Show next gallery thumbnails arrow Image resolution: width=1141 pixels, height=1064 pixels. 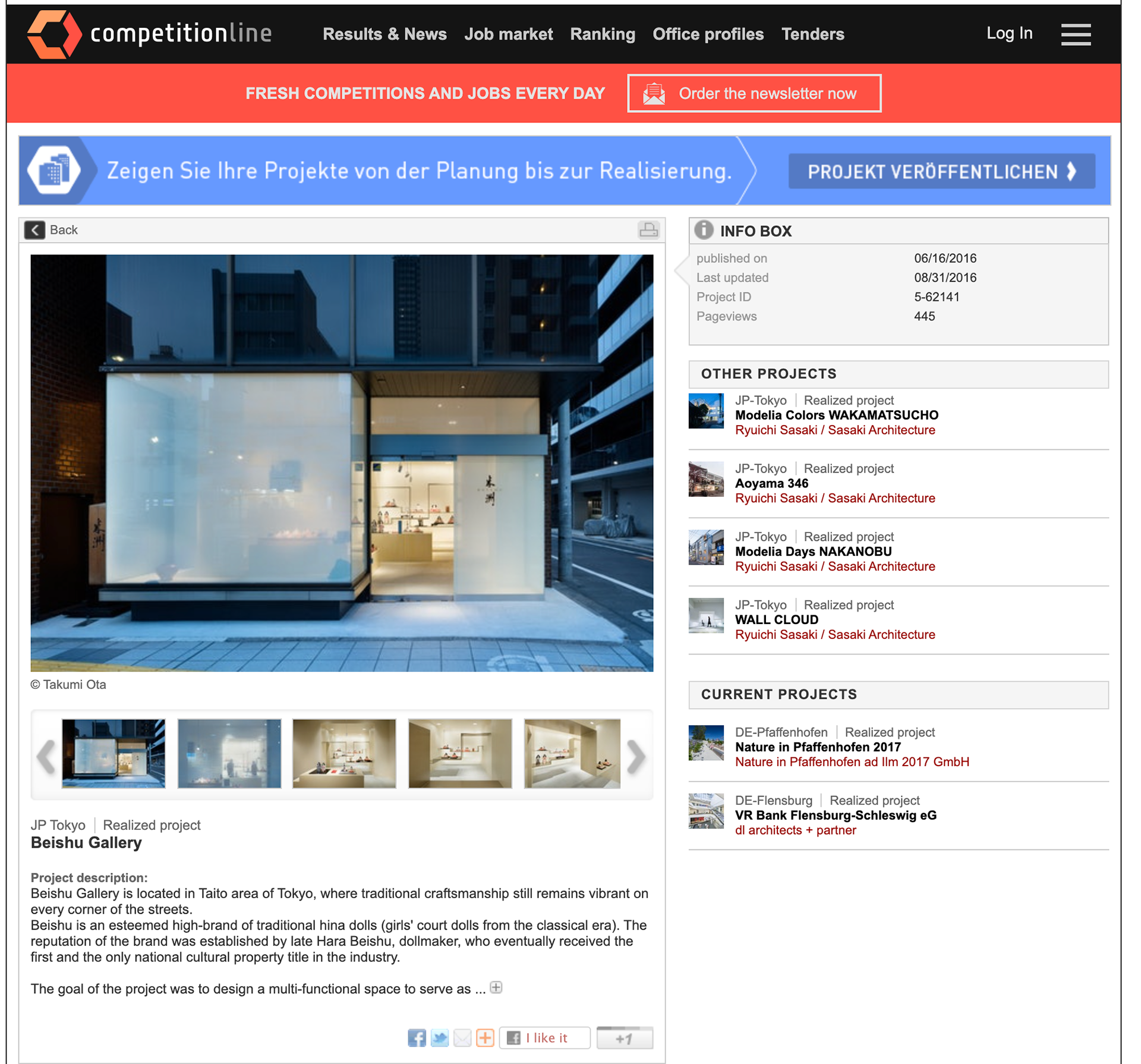coord(636,756)
